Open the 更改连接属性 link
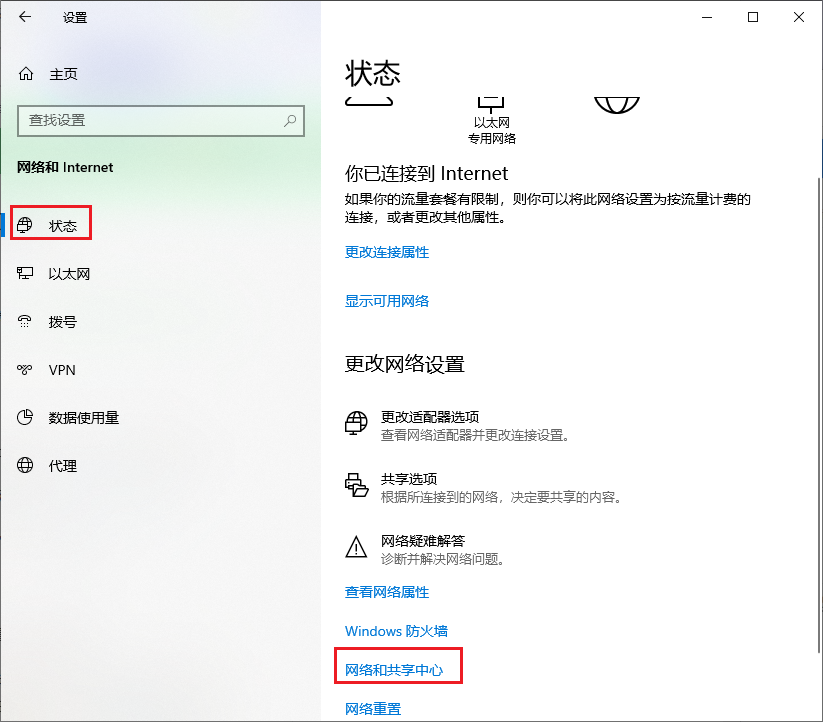The image size is (823, 722). click(387, 252)
